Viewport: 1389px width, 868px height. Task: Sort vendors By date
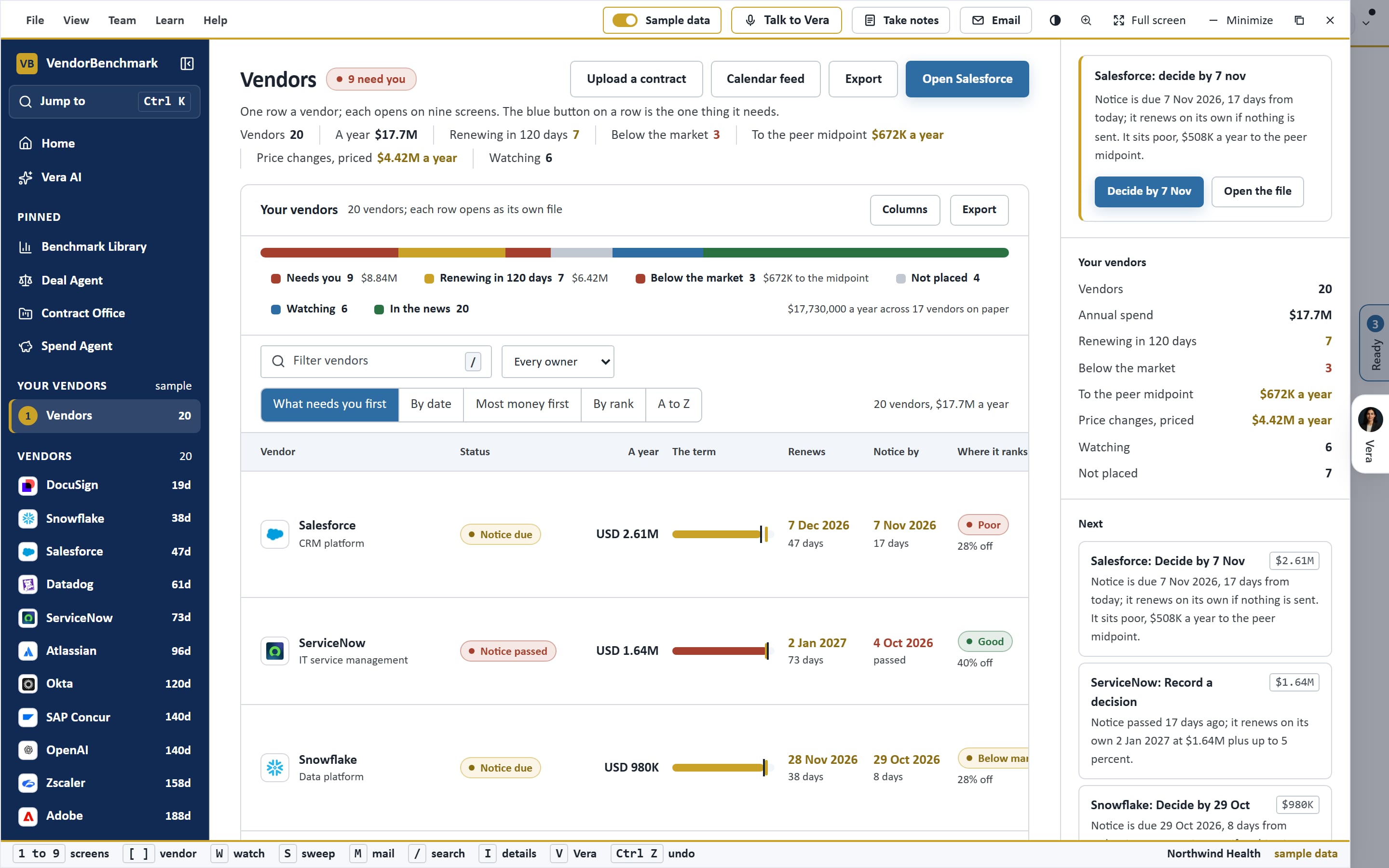(x=431, y=404)
